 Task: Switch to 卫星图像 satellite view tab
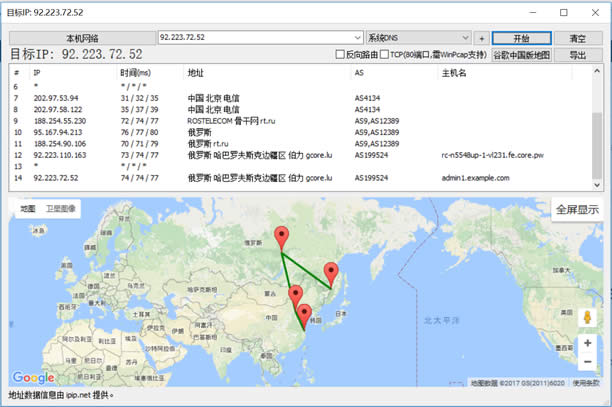coord(61,209)
